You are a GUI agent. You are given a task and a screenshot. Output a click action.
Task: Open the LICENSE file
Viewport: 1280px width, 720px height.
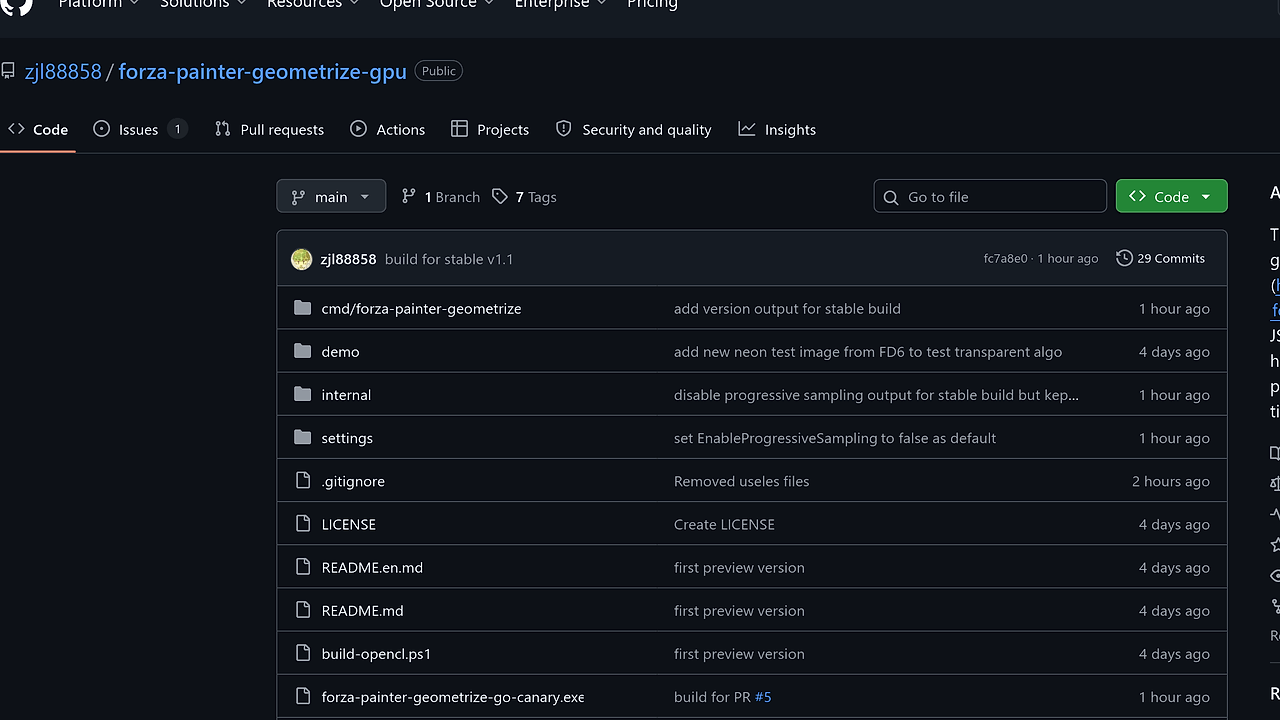[x=348, y=523]
